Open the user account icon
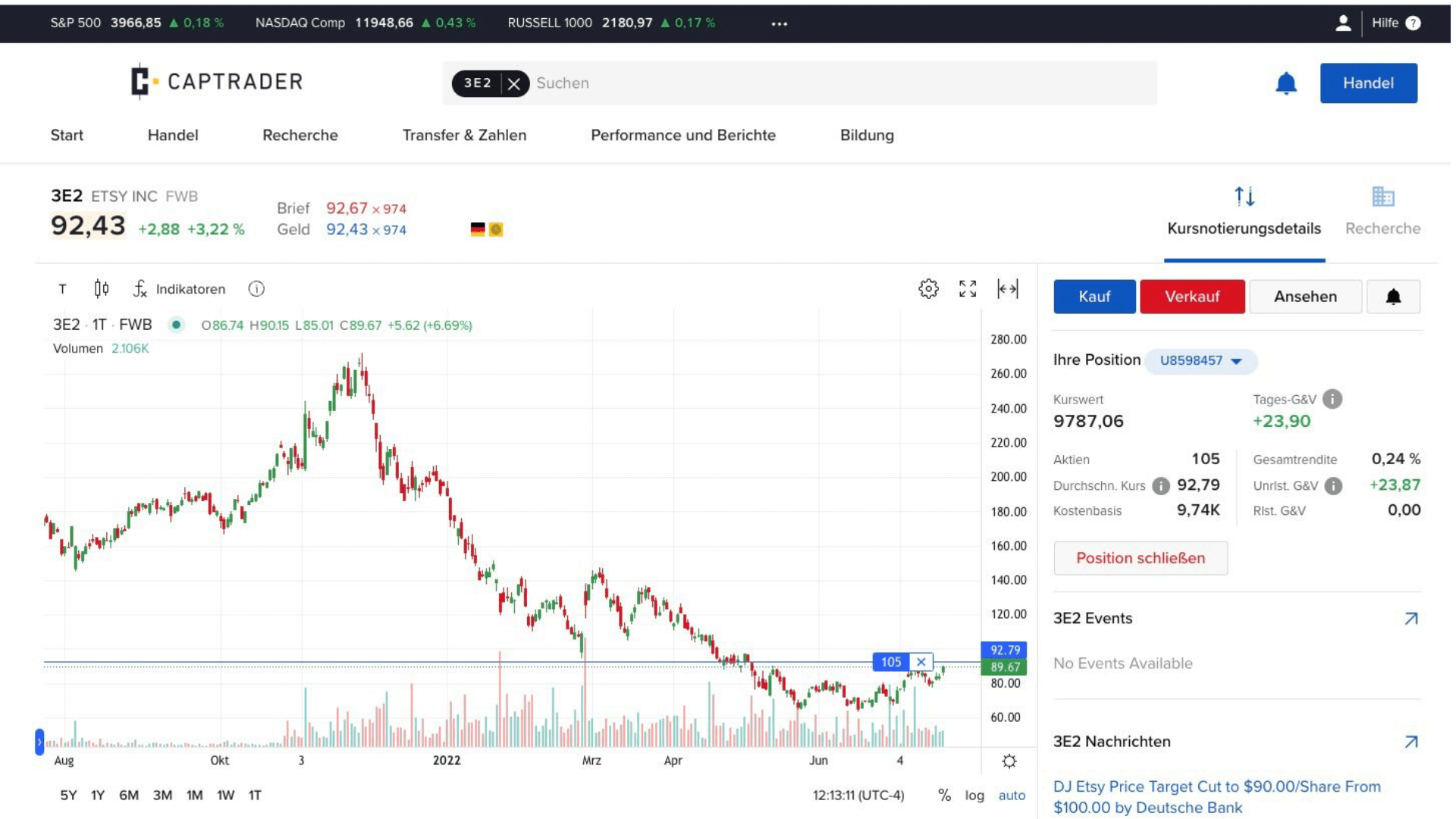The height and width of the screenshot is (819, 1456). pyautogui.click(x=1342, y=23)
